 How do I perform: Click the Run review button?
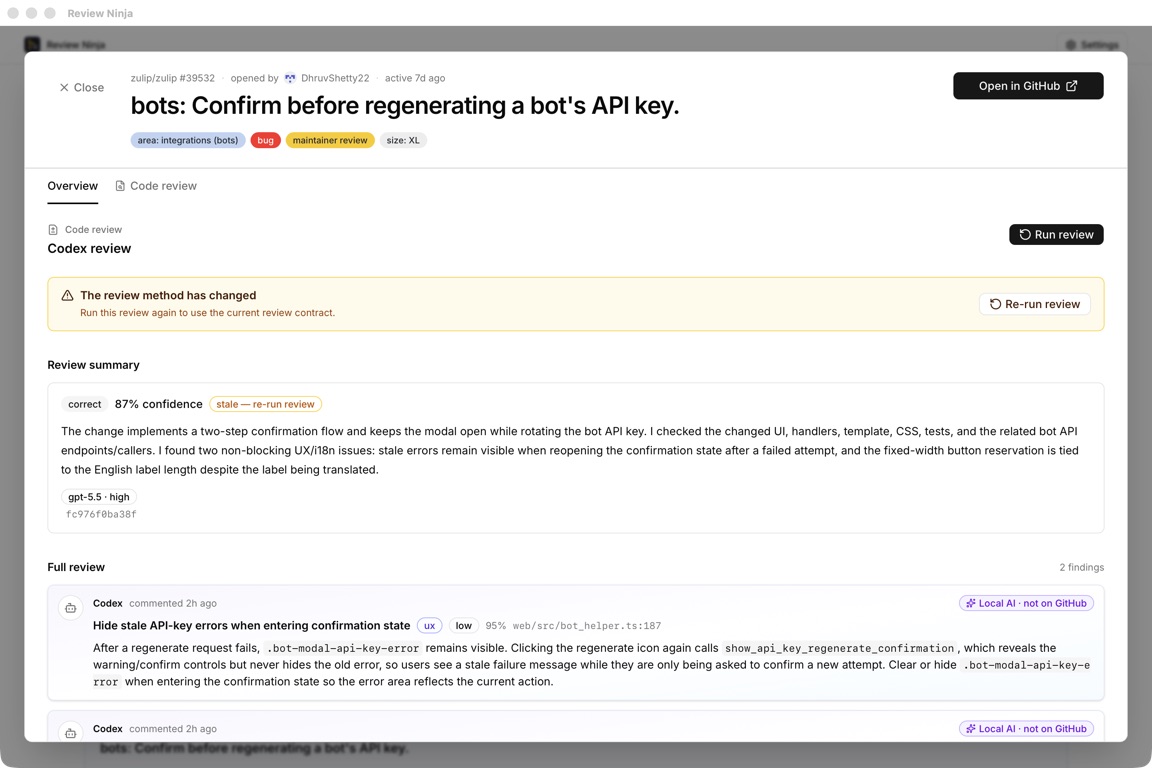[1056, 234]
